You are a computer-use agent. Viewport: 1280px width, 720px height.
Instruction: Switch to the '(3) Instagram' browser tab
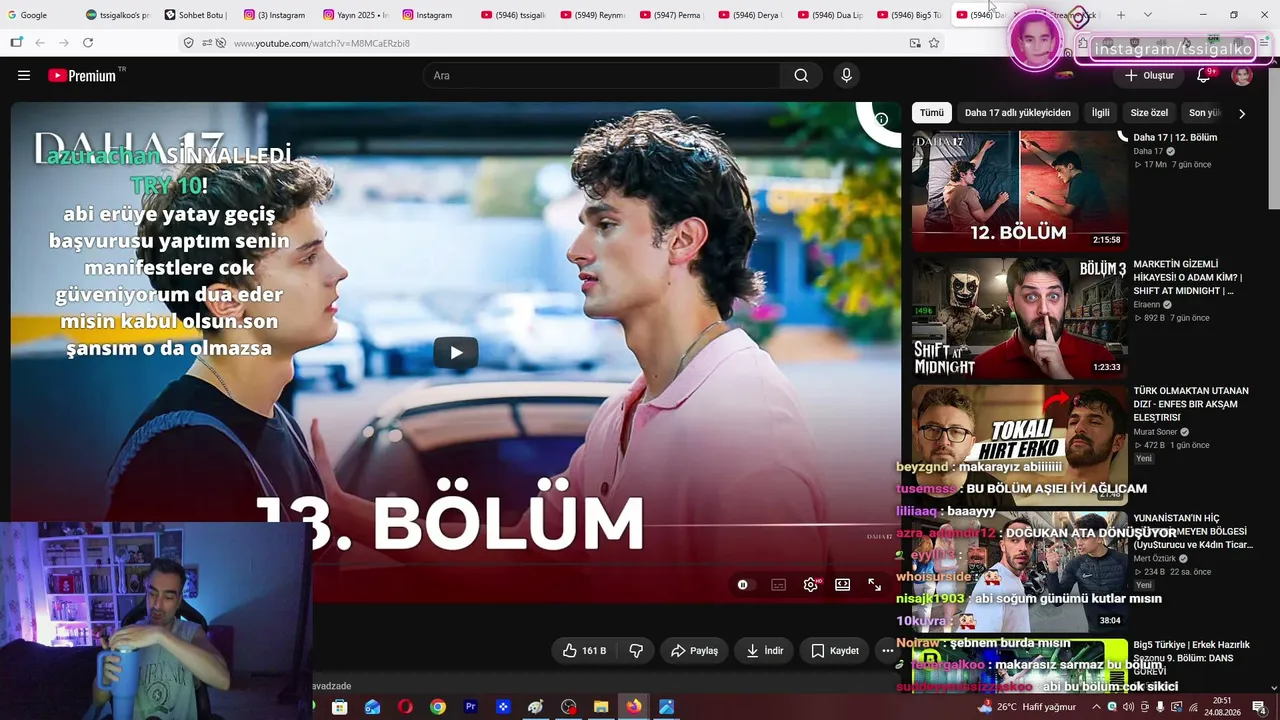click(275, 15)
